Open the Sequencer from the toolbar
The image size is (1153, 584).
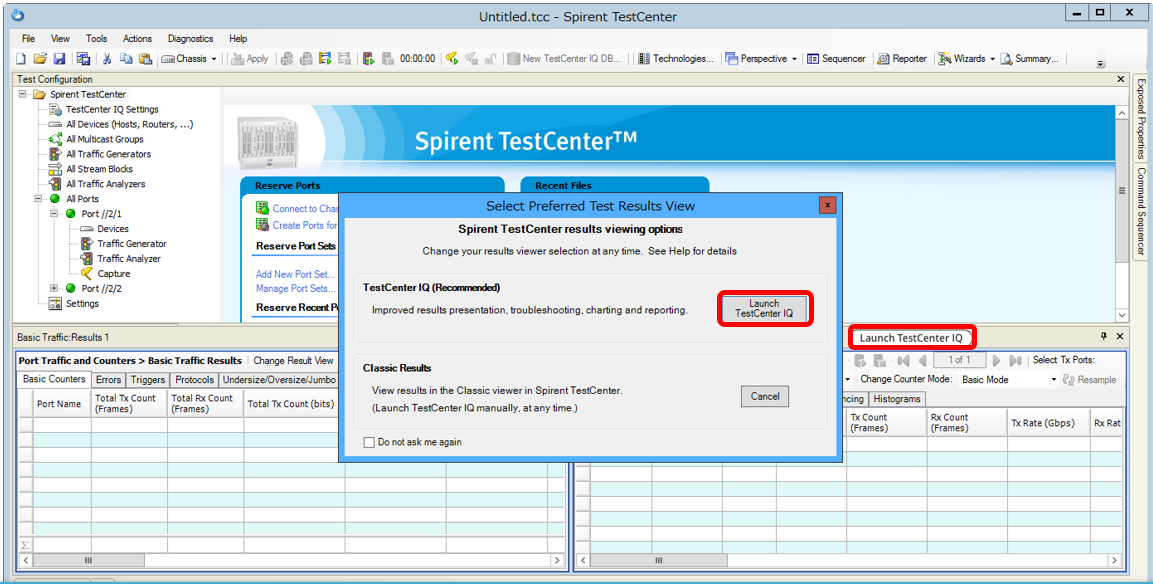[836, 59]
